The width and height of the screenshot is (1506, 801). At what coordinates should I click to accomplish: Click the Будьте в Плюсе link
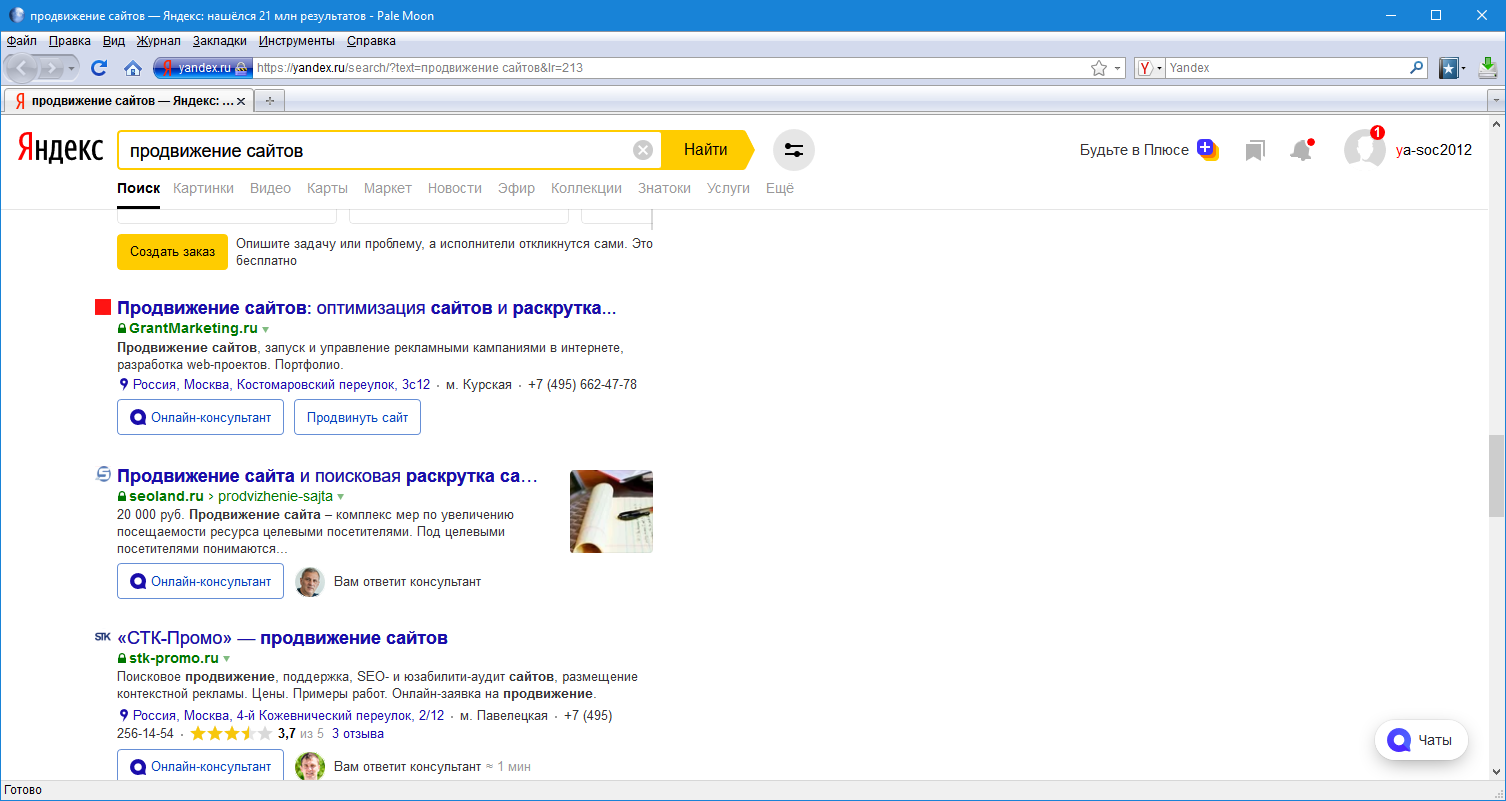click(x=1134, y=150)
